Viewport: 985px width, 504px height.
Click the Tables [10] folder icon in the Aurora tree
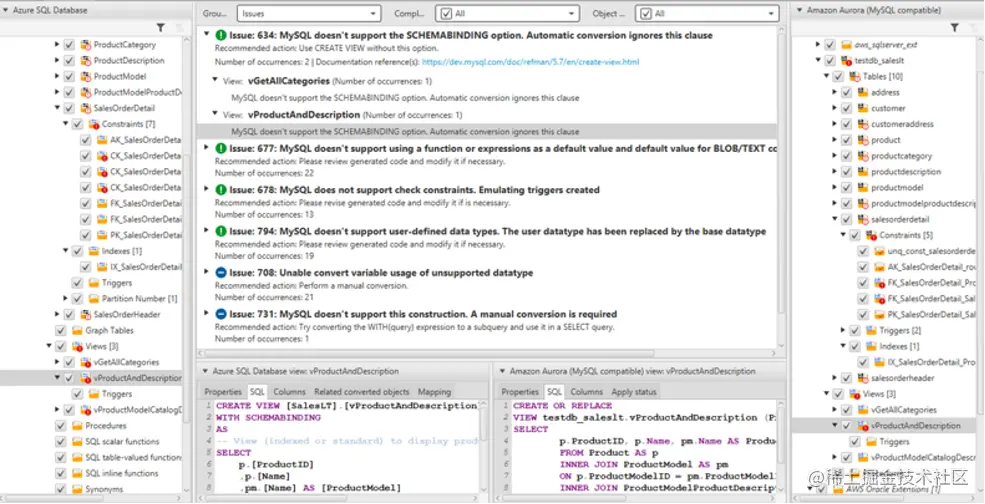[855, 77]
